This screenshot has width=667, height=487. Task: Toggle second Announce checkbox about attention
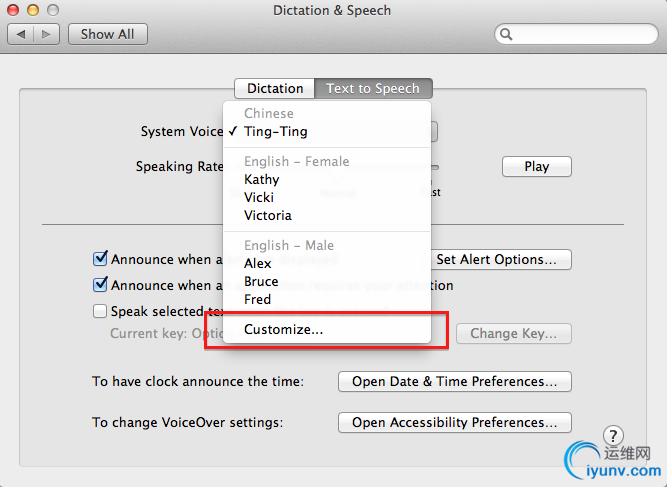[100, 285]
